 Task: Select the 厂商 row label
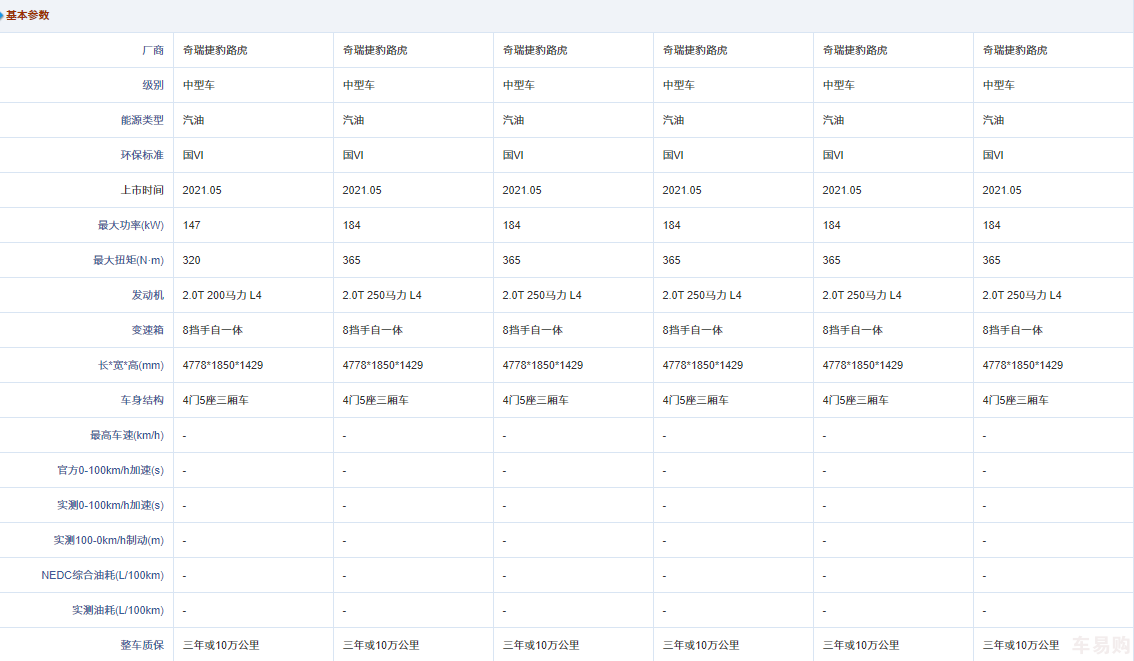click(153, 50)
